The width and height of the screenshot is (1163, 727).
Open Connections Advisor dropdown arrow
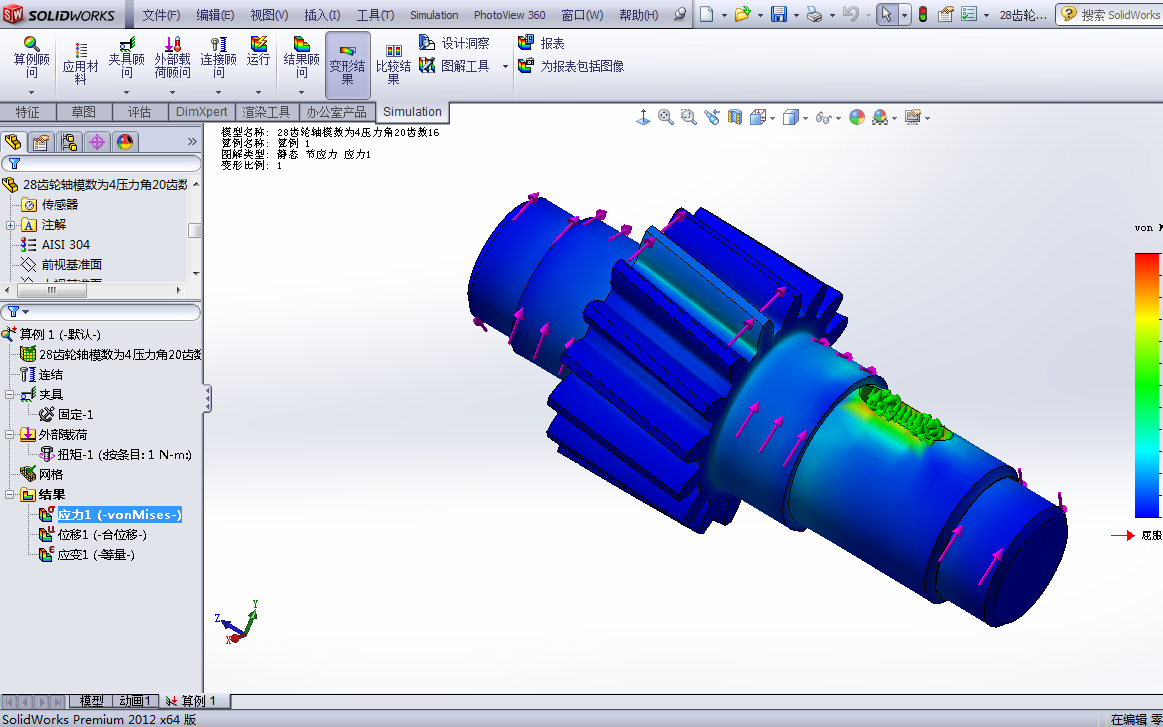coord(218,93)
